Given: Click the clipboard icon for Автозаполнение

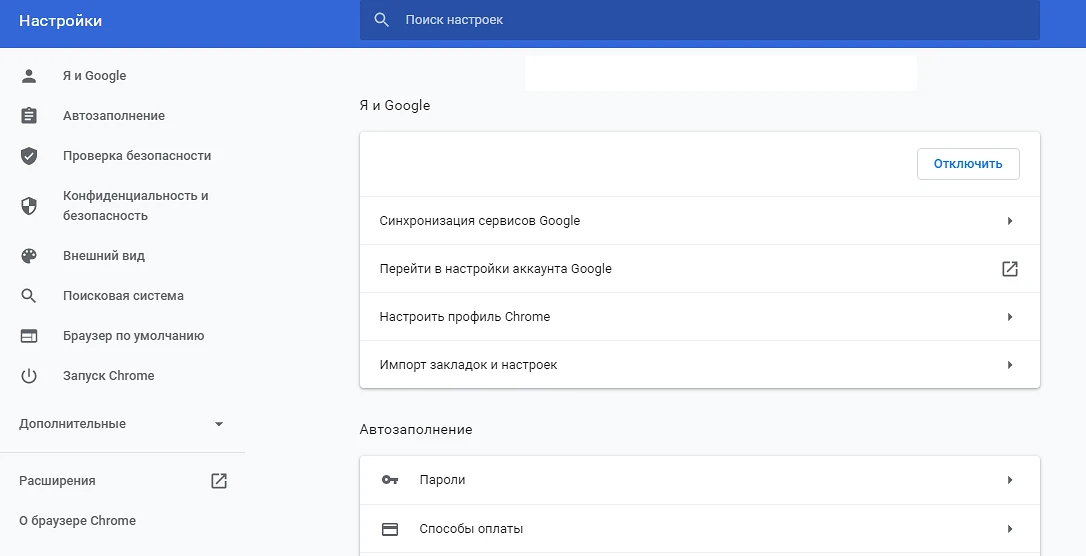Looking at the screenshot, I should tap(29, 116).
